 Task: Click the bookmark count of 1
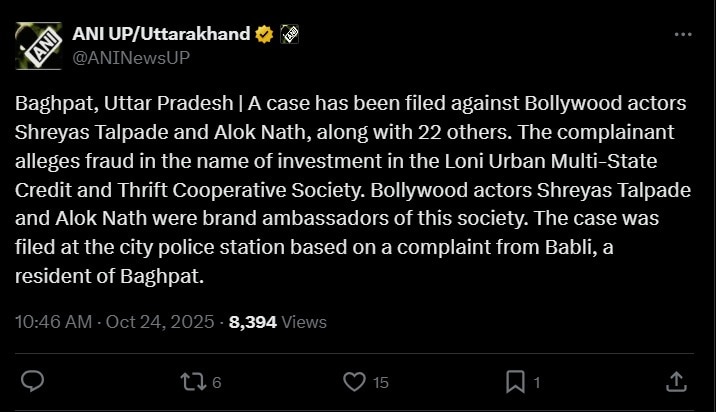coord(537,382)
